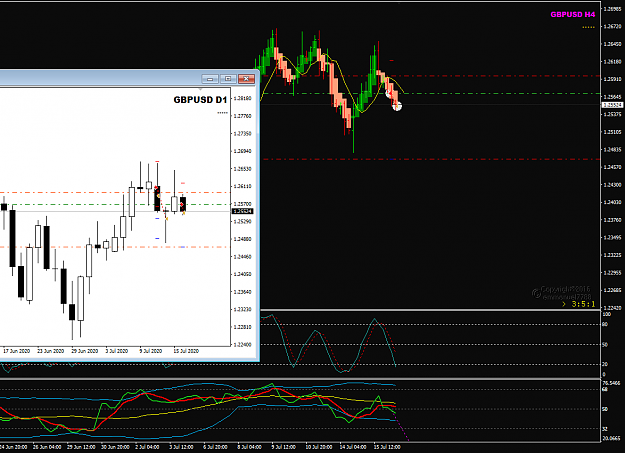Click price level 1.24460 on D1 scale
Image resolution: width=625 pixels, height=453 pixels.
pos(242,256)
